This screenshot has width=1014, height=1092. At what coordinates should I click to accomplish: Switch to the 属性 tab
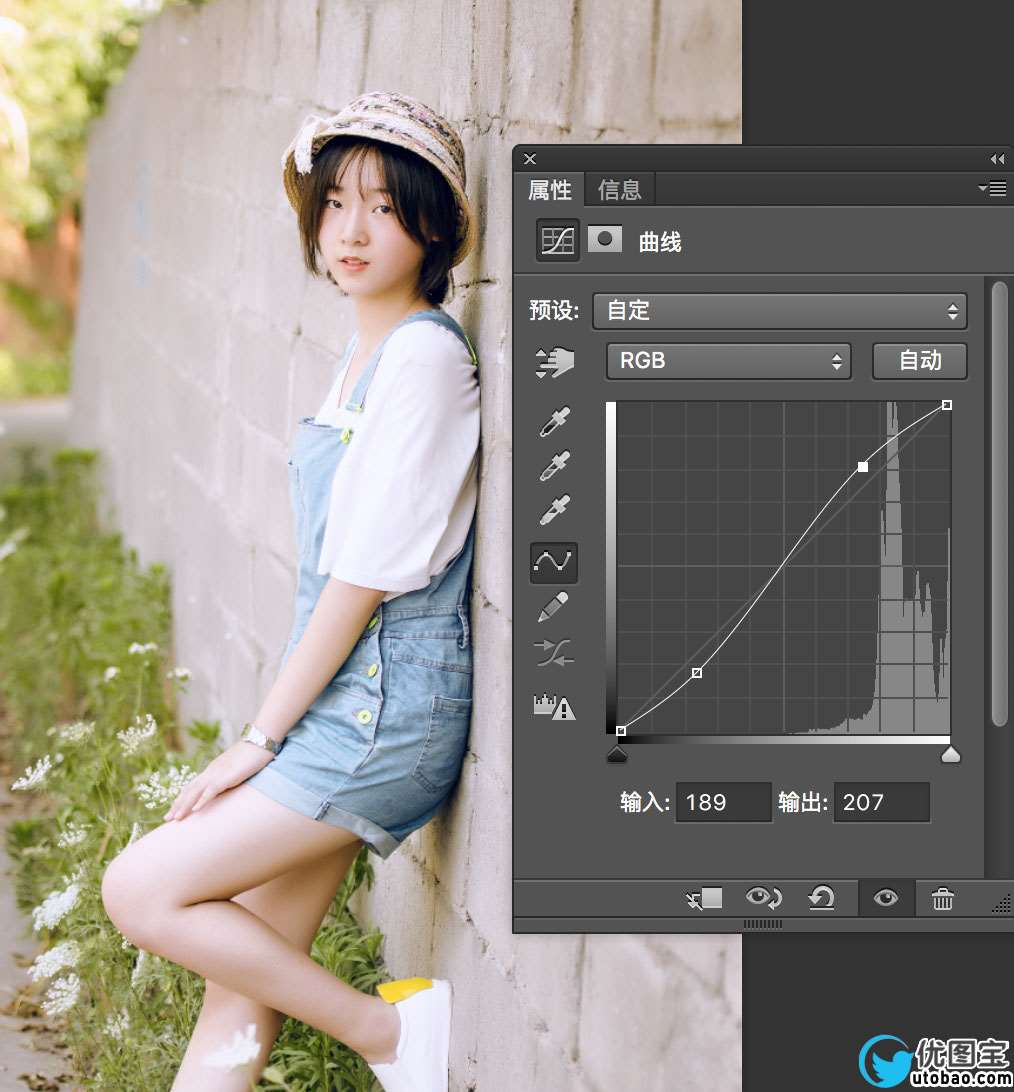click(549, 189)
